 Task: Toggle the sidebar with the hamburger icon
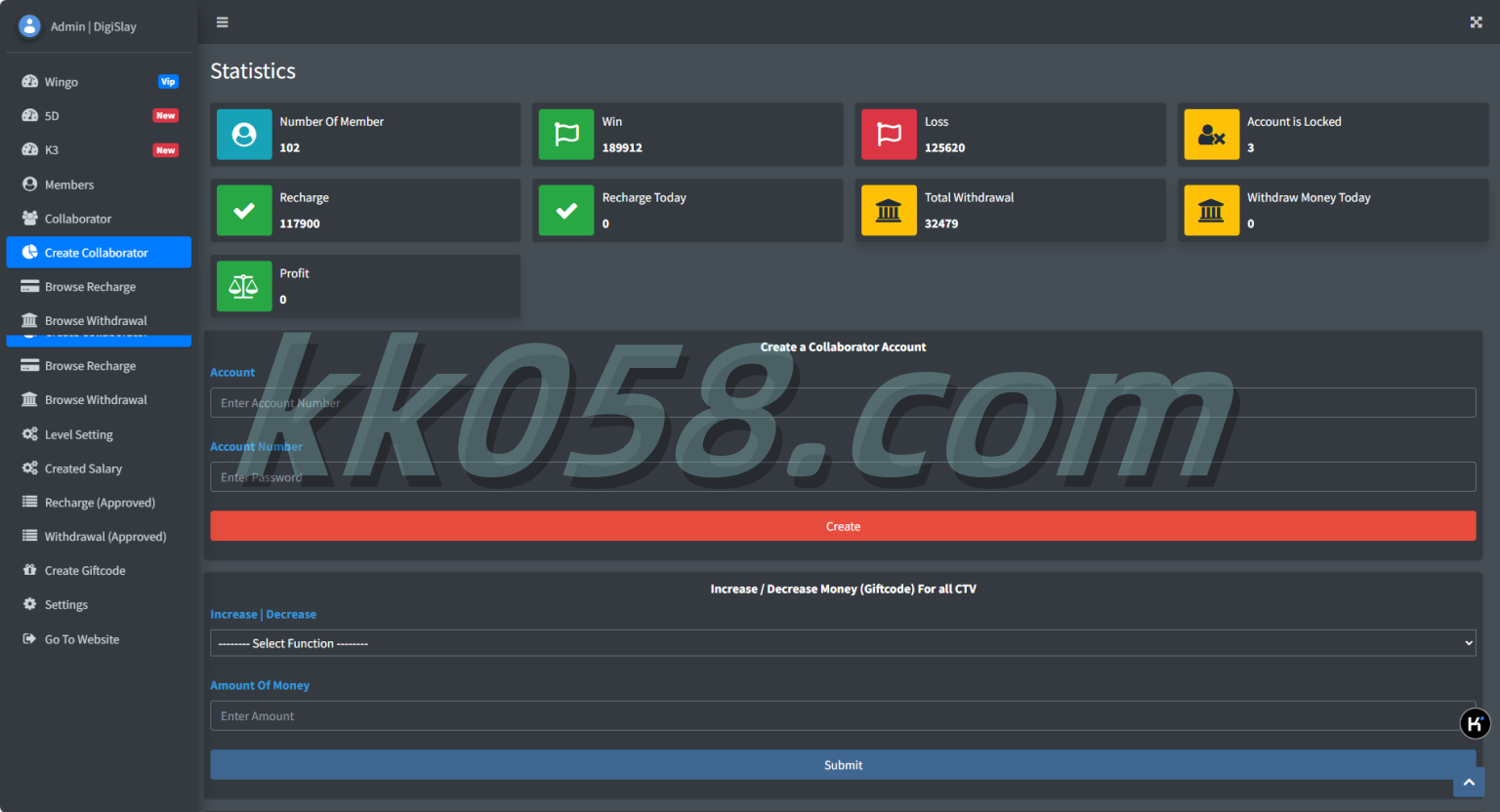click(222, 21)
